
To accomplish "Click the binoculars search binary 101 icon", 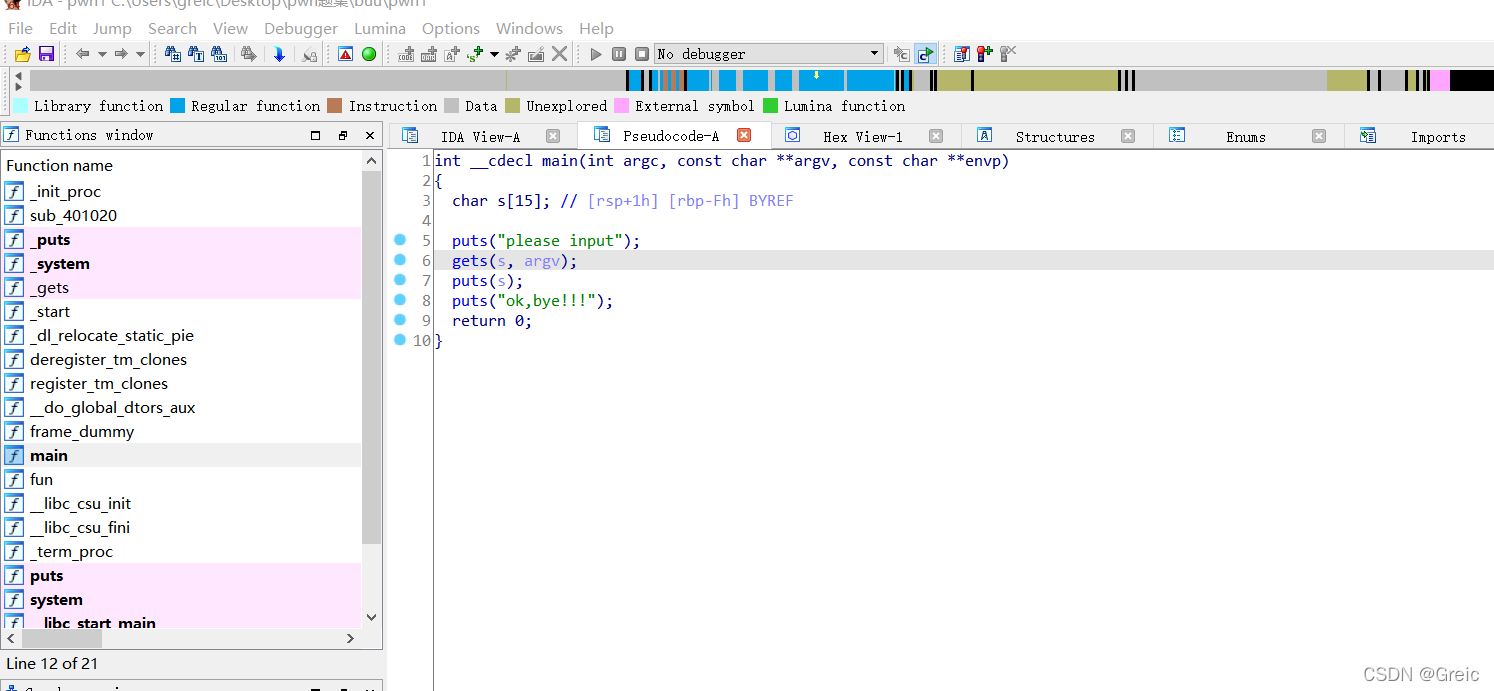I will click(x=219, y=54).
